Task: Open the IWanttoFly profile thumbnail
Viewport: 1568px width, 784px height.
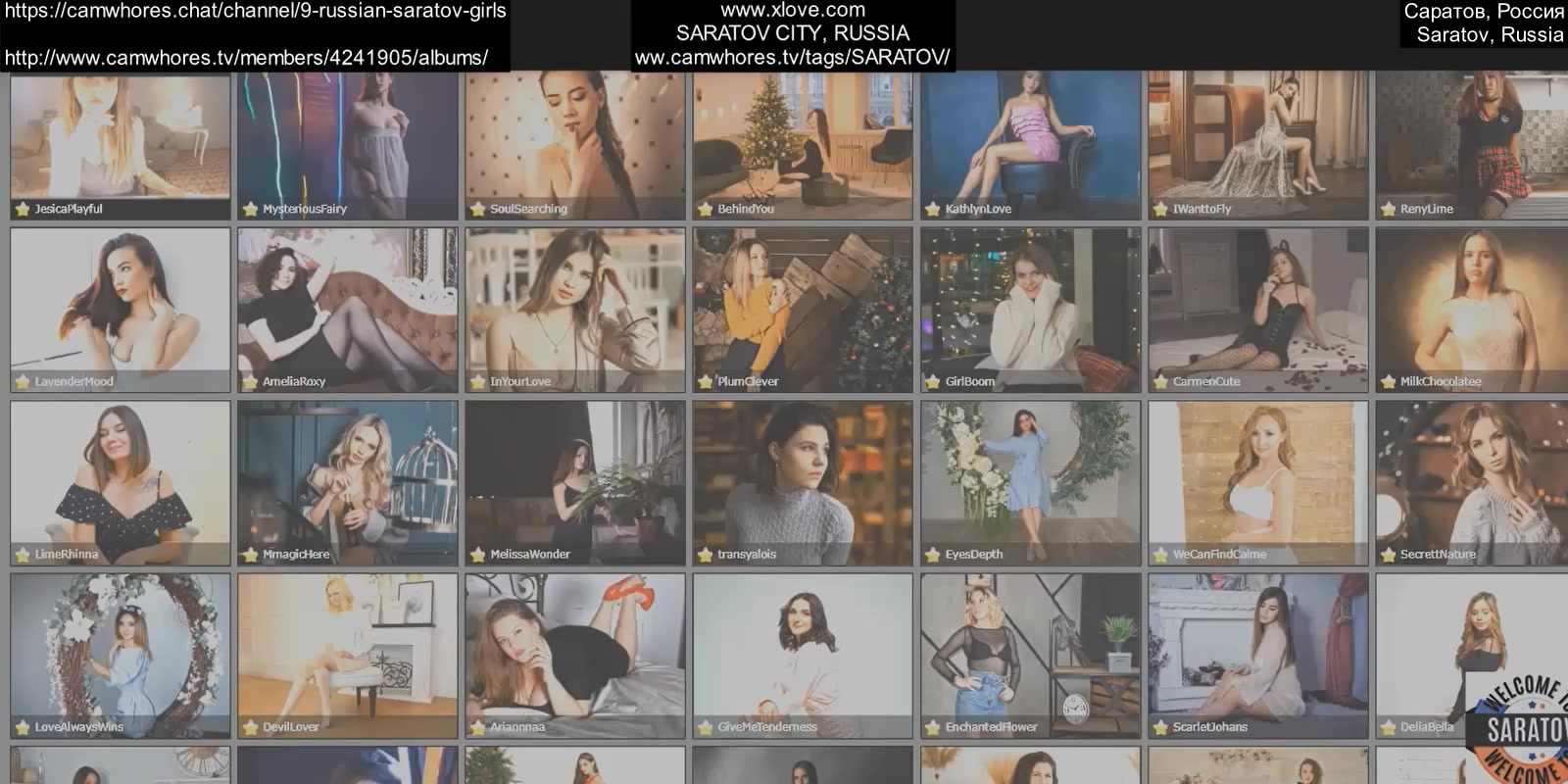Action: 1257,137
